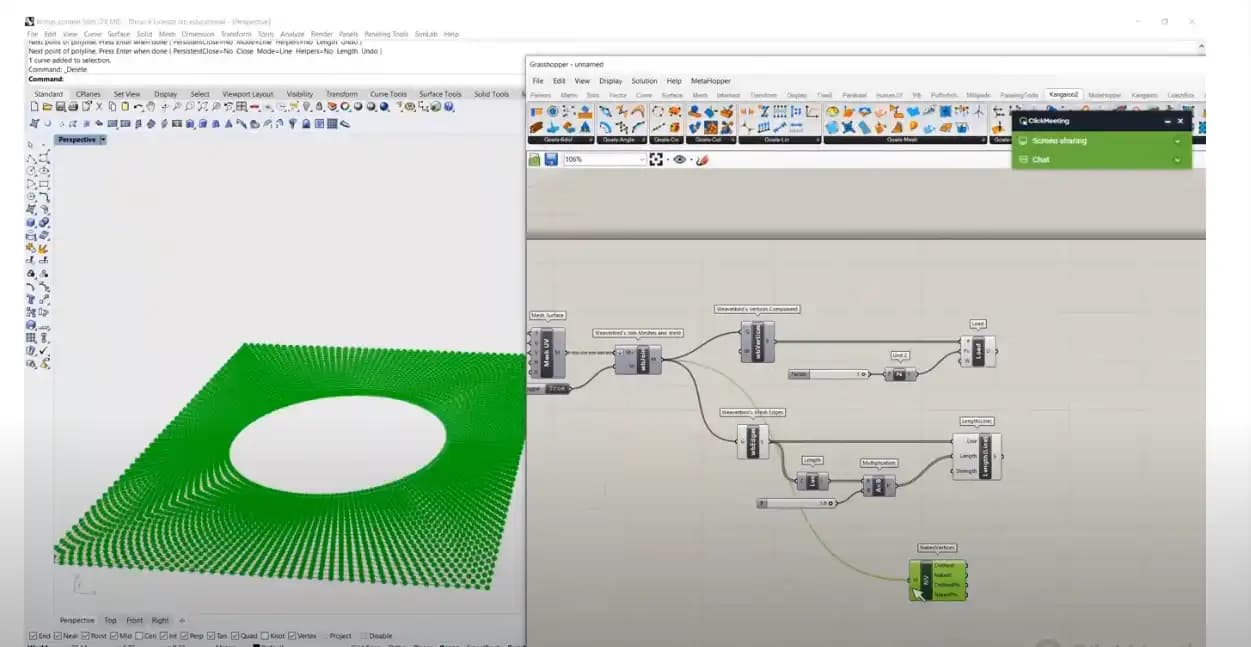Click the Open file folder icon in Rhino

point(46,106)
